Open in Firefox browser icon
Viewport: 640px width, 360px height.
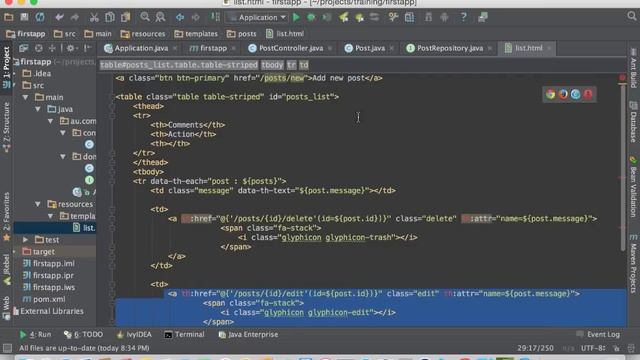tap(563, 95)
